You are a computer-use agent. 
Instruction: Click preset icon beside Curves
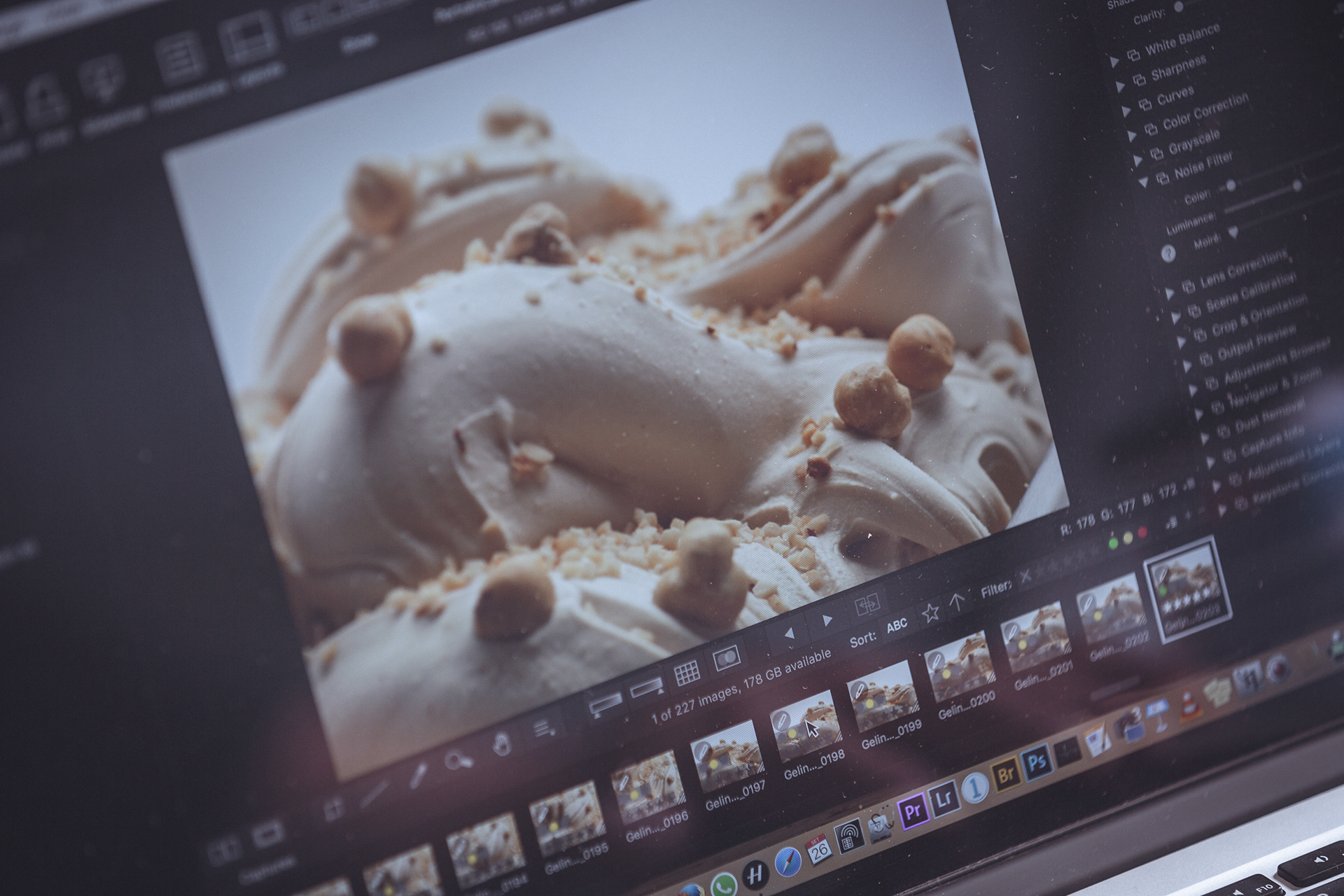(x=1144, y=104)
